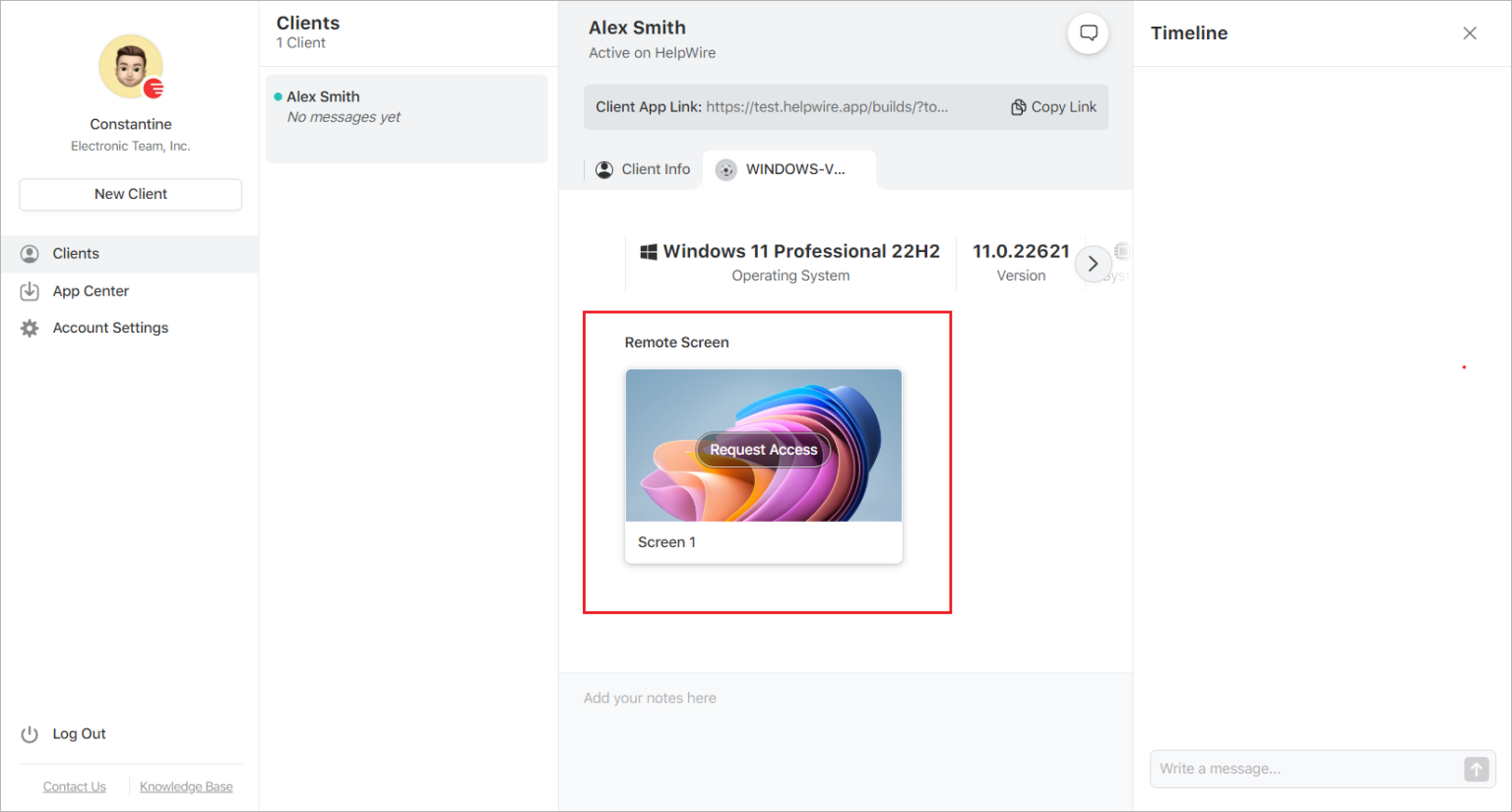Select the Clients person icon in the sidebar
The height and width of the screenshot is (812, 1512).
tap(30, 253)
